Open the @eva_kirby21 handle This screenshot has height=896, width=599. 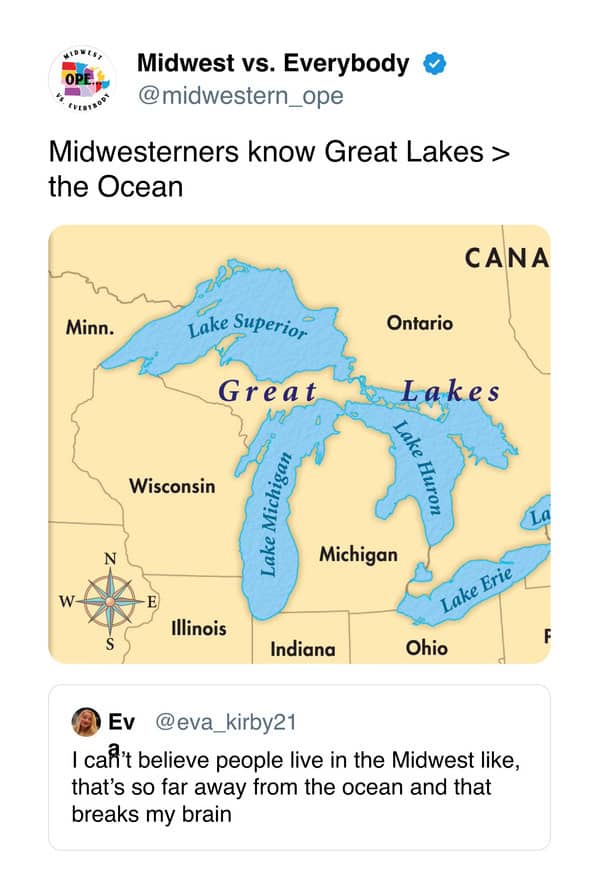click(226, 722)
